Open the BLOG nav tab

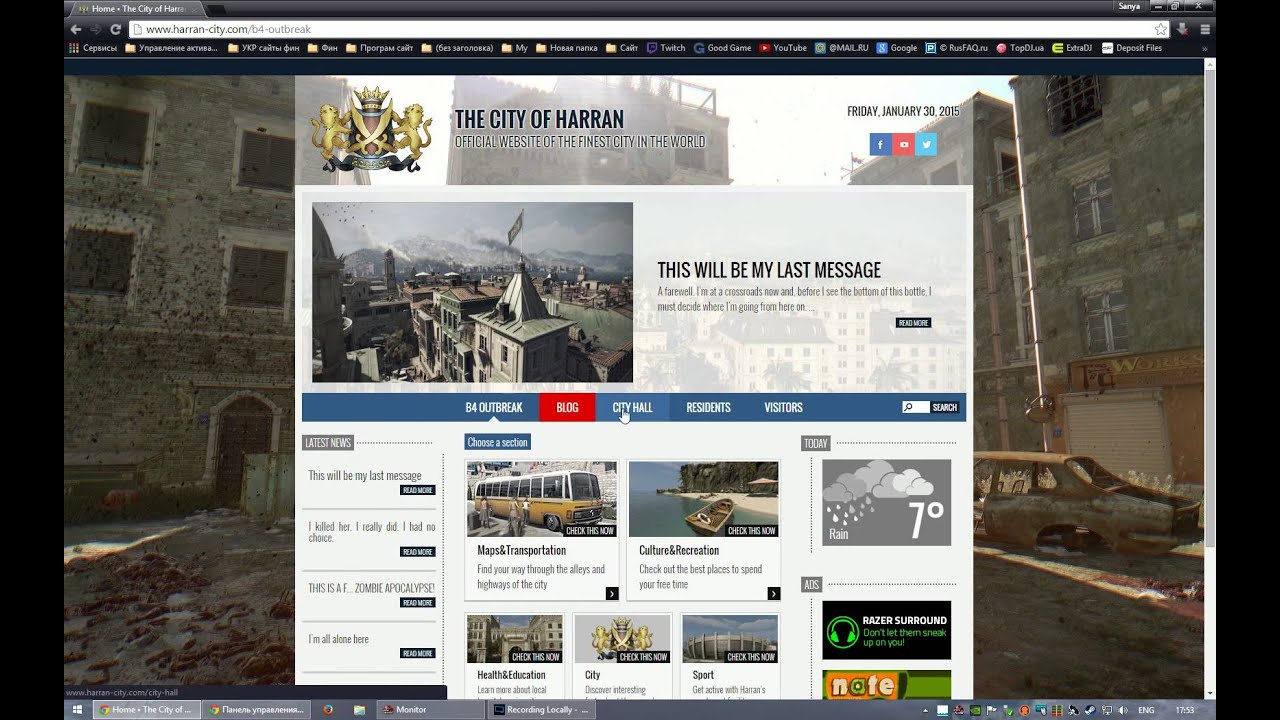pos(567,407)
